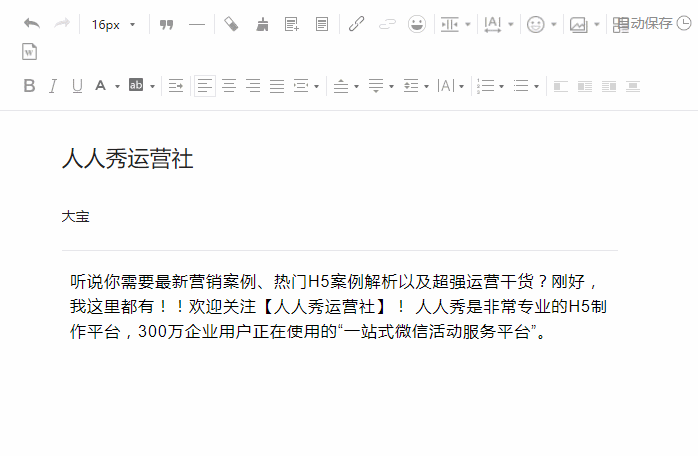The width and height of the screenshot is (698, 456).
Task: Expand the font color dropdown arrow
Action: click(117, 86)
